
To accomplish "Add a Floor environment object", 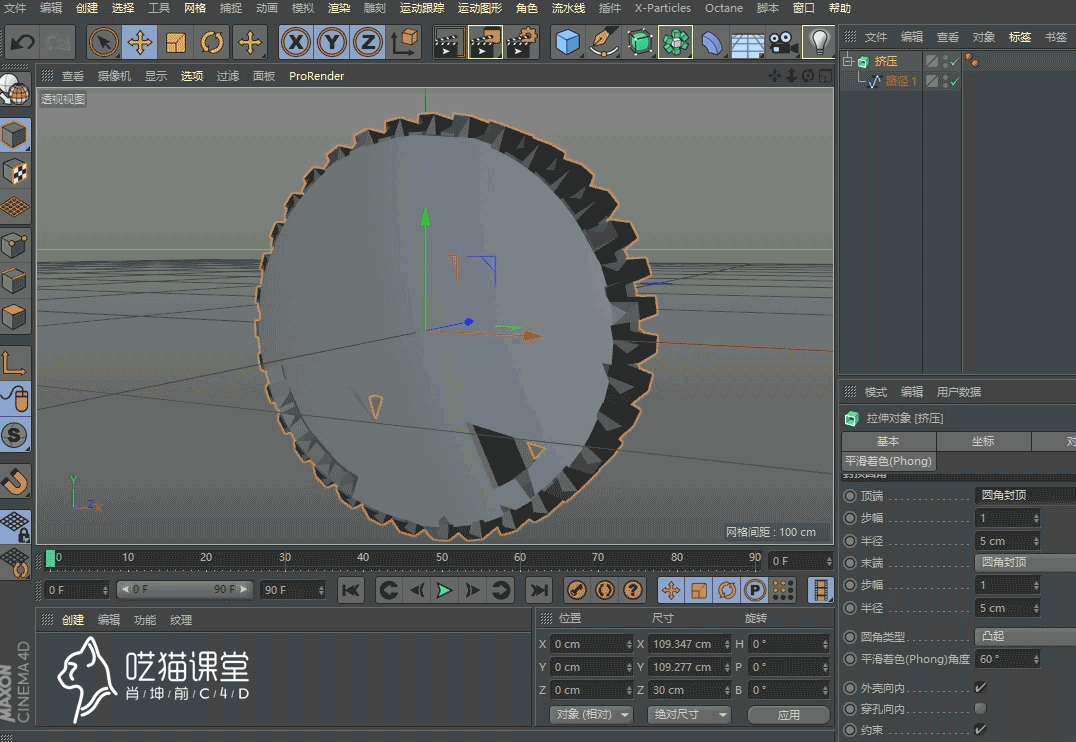I will pos(747,44).
